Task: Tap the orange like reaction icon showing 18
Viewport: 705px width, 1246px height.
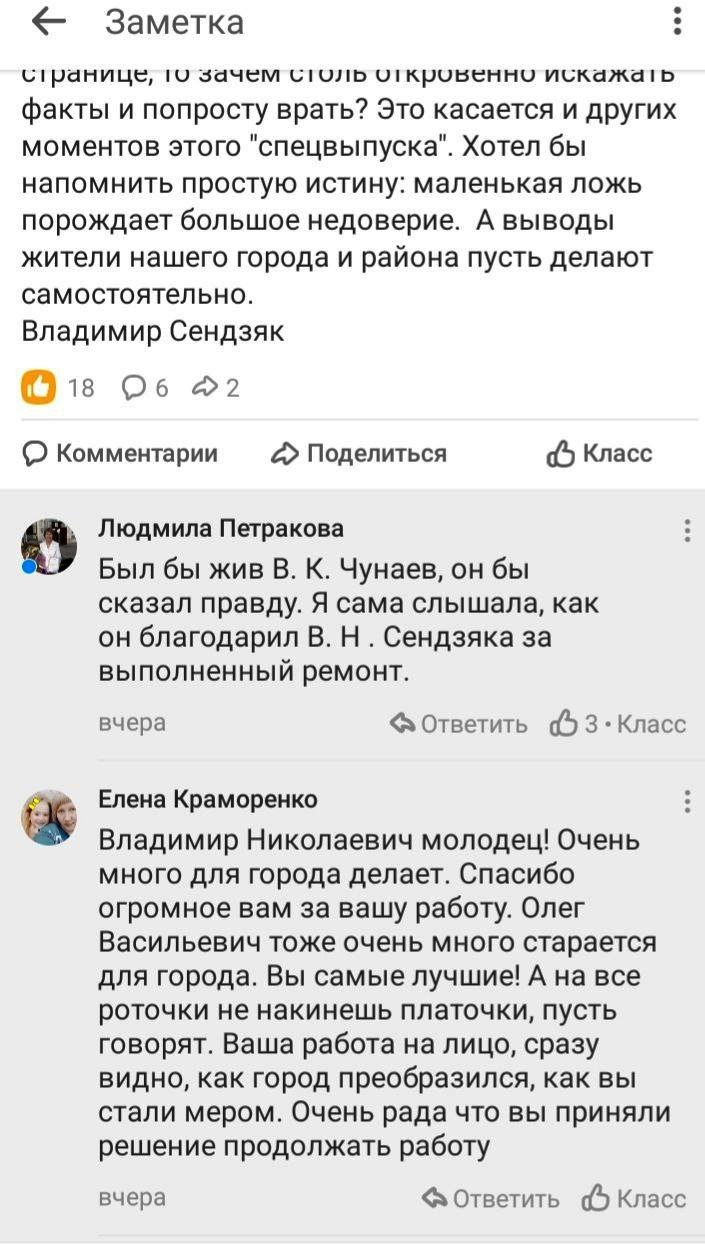Action: pyautogui.click(x=39, y=387)
